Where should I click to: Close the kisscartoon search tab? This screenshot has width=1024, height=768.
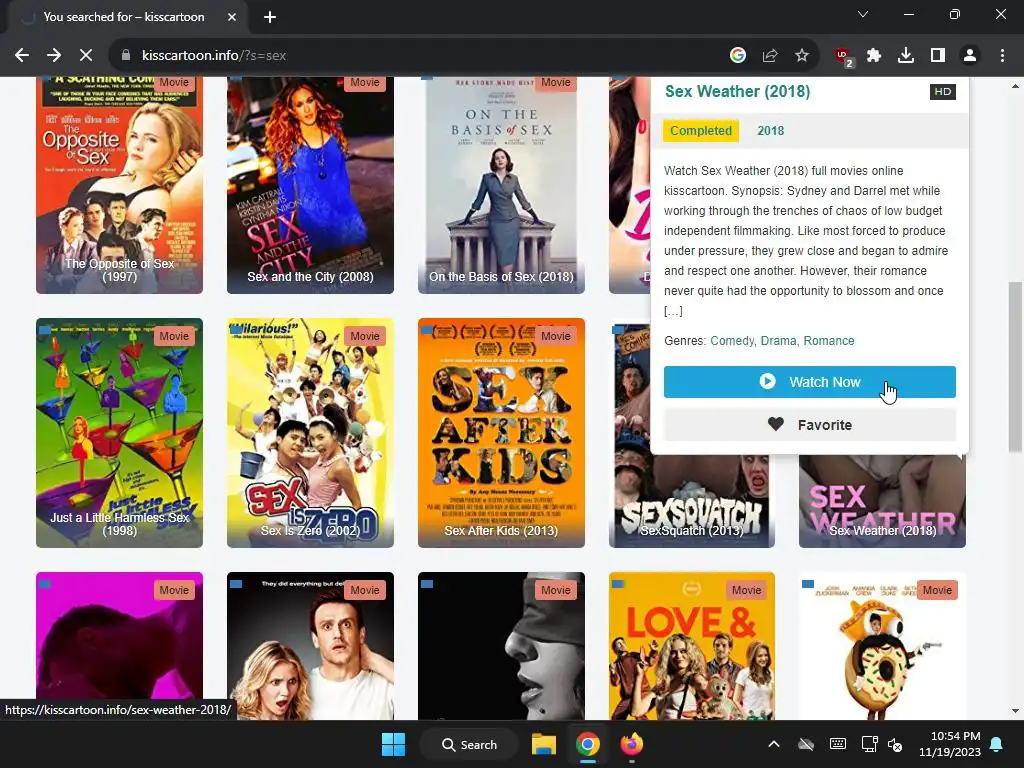tap(232, 17)
